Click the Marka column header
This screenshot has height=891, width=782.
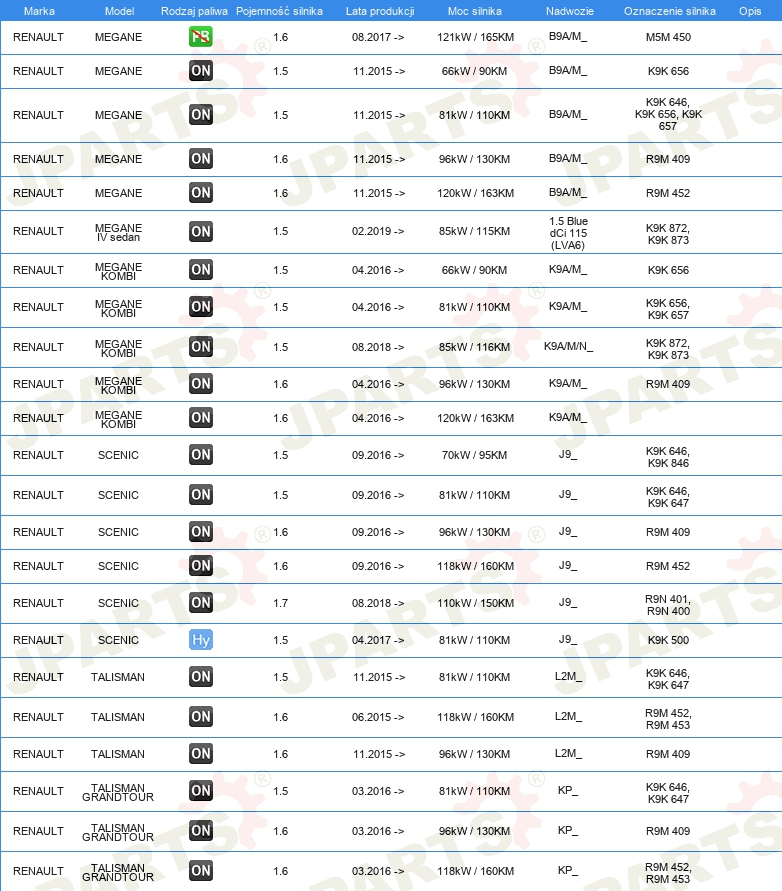[x=39, y=11]
